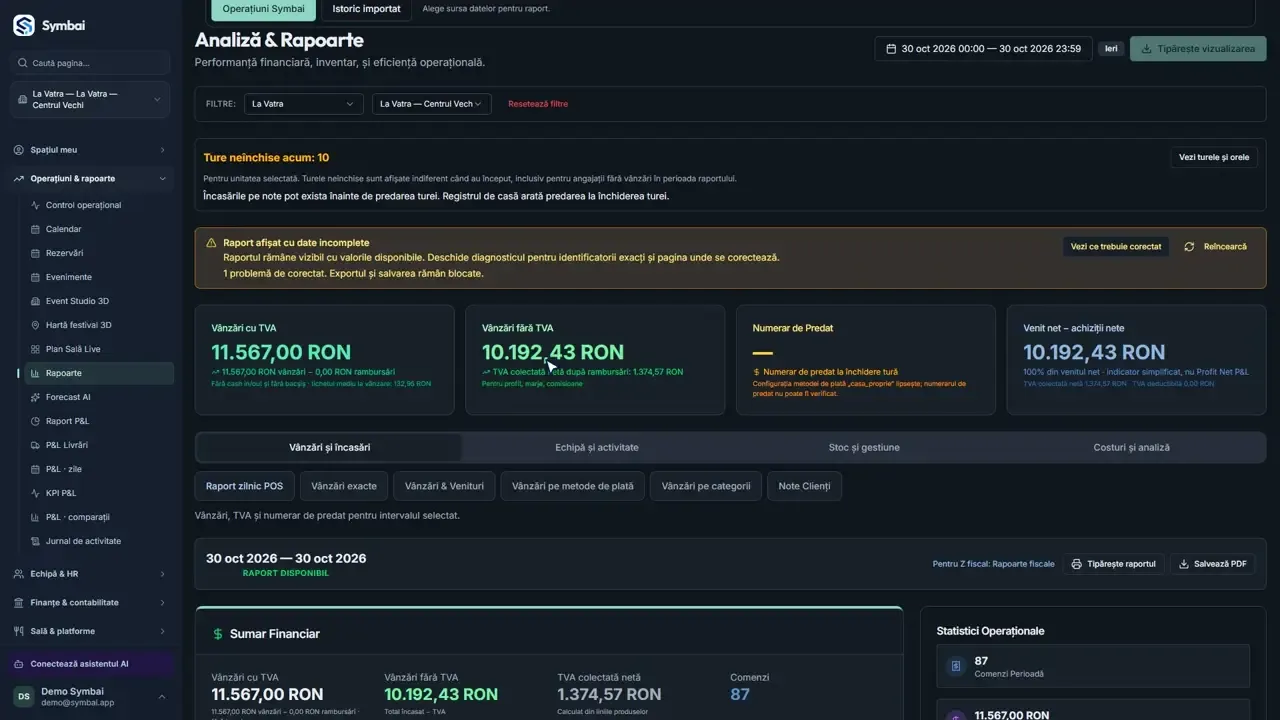This screenshot has width=1280, height=720.
Task: Click Conectează asistentul AI
Action: point(91,664)
